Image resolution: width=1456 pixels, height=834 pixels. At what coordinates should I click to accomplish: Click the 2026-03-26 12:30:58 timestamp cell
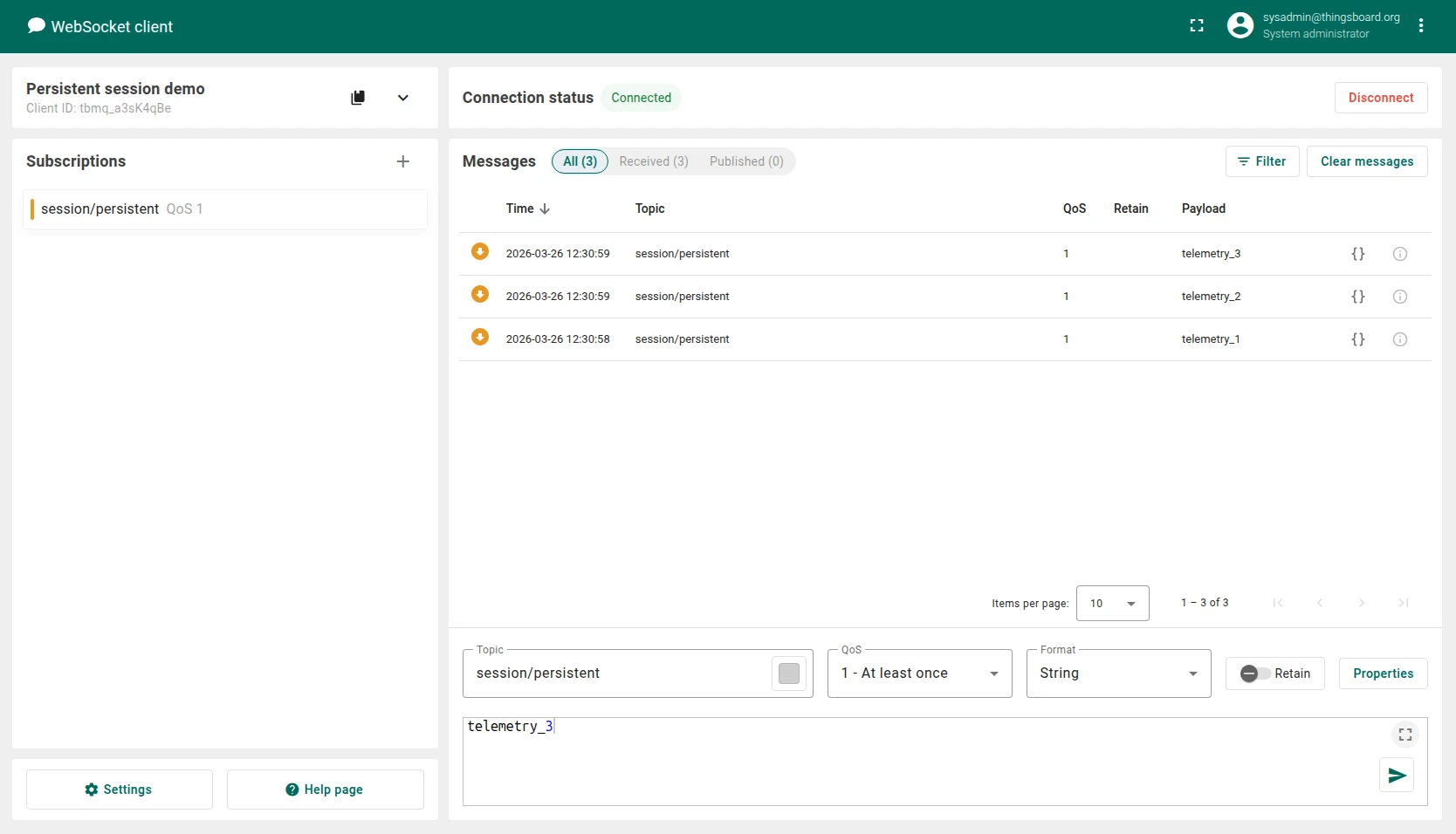(x=558, y=339)
